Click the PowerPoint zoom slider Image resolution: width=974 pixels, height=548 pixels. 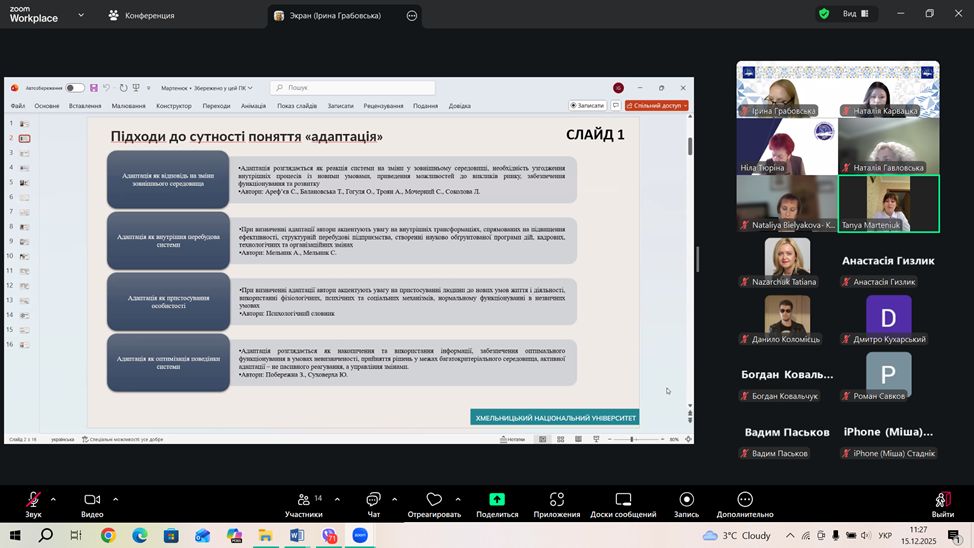[632, 439]
